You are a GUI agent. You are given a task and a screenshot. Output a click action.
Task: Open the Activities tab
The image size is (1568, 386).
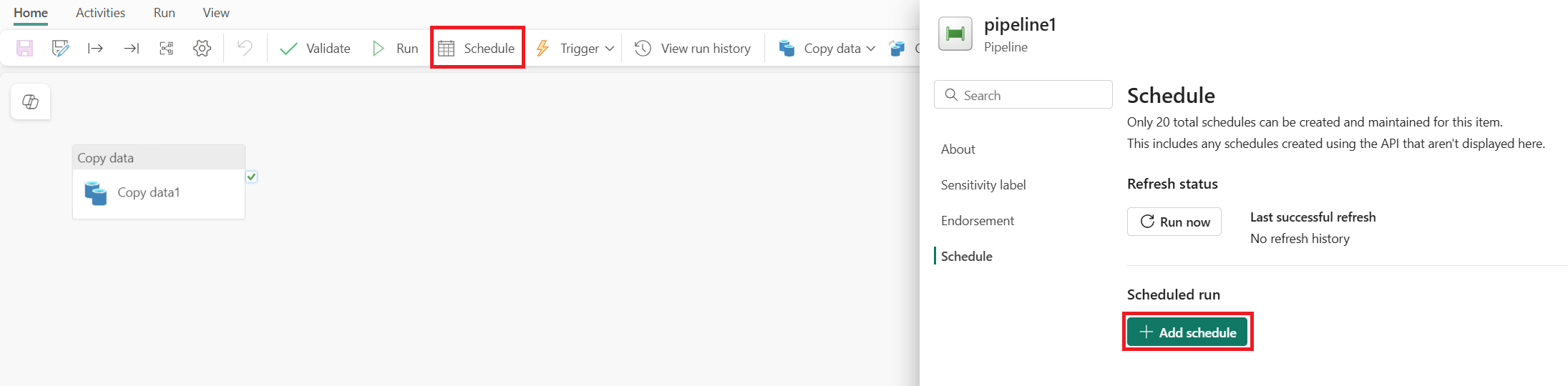100,13
